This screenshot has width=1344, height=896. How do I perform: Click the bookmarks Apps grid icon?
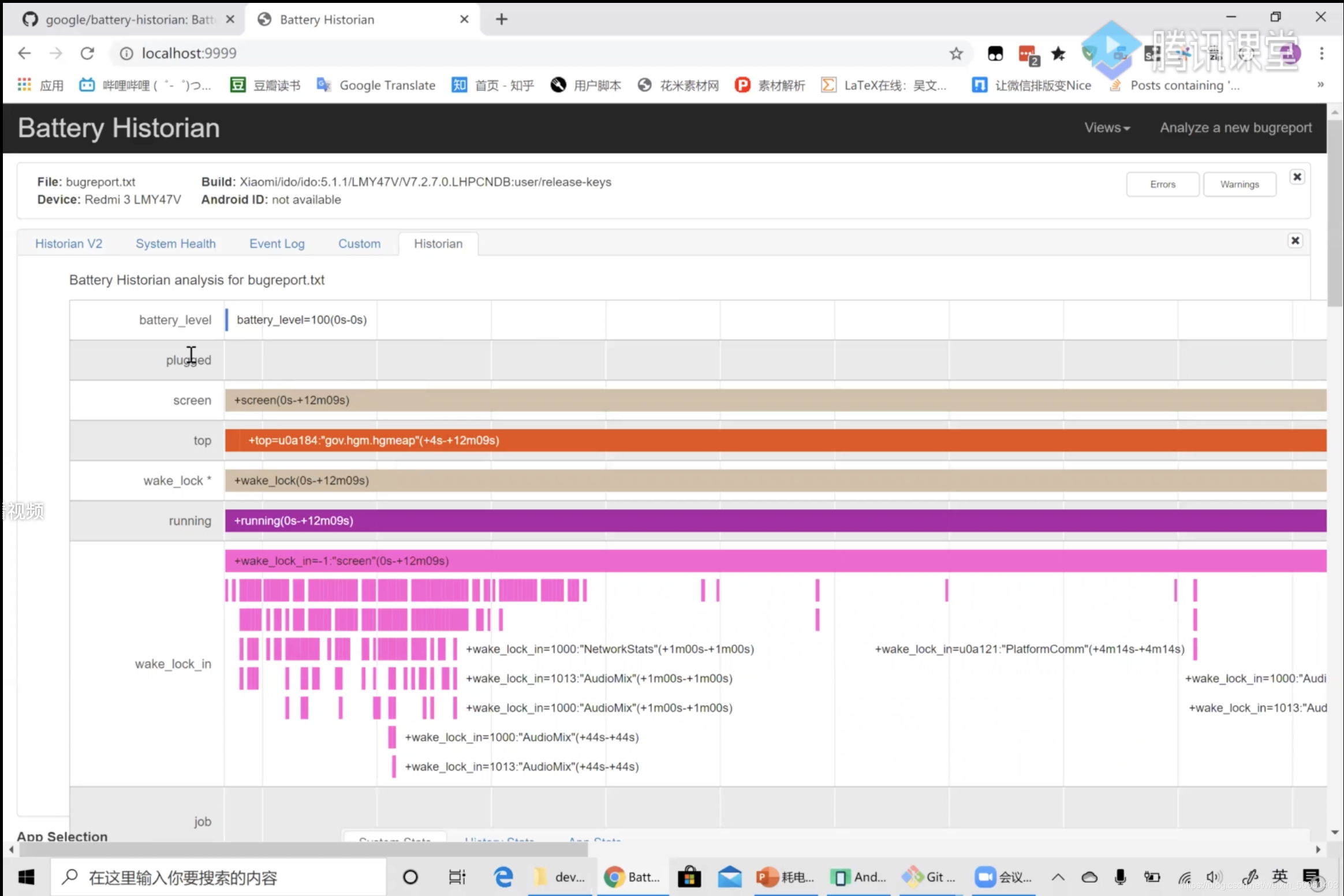(24, 85)
